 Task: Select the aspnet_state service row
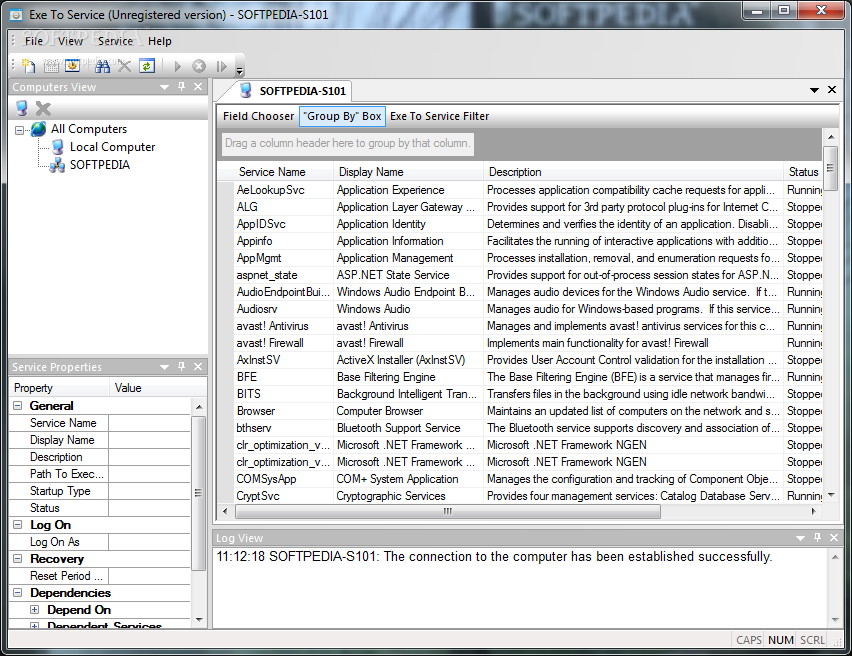[x=520, y=274]
